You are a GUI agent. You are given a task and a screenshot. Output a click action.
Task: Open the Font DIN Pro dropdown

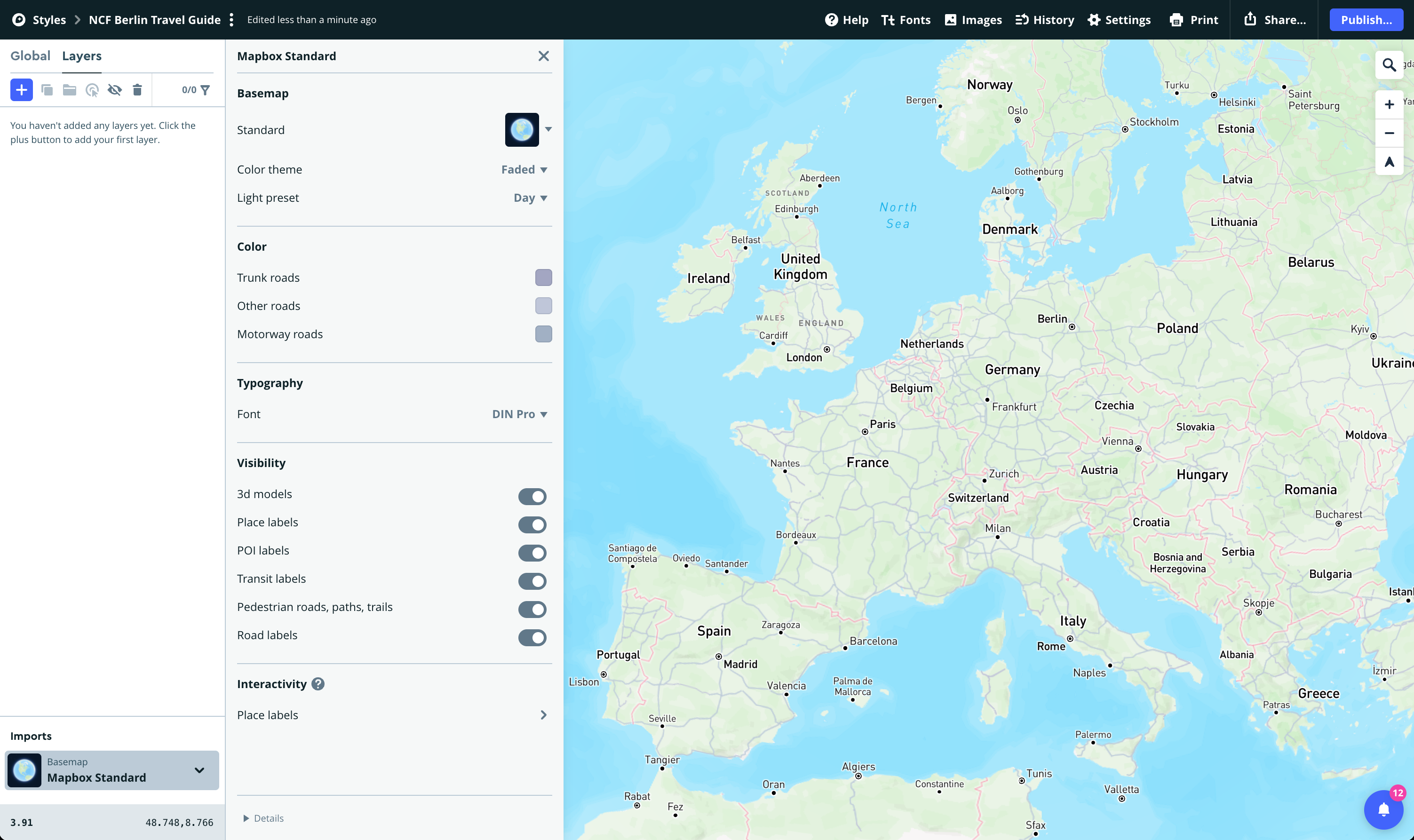[x=520, y=414]
